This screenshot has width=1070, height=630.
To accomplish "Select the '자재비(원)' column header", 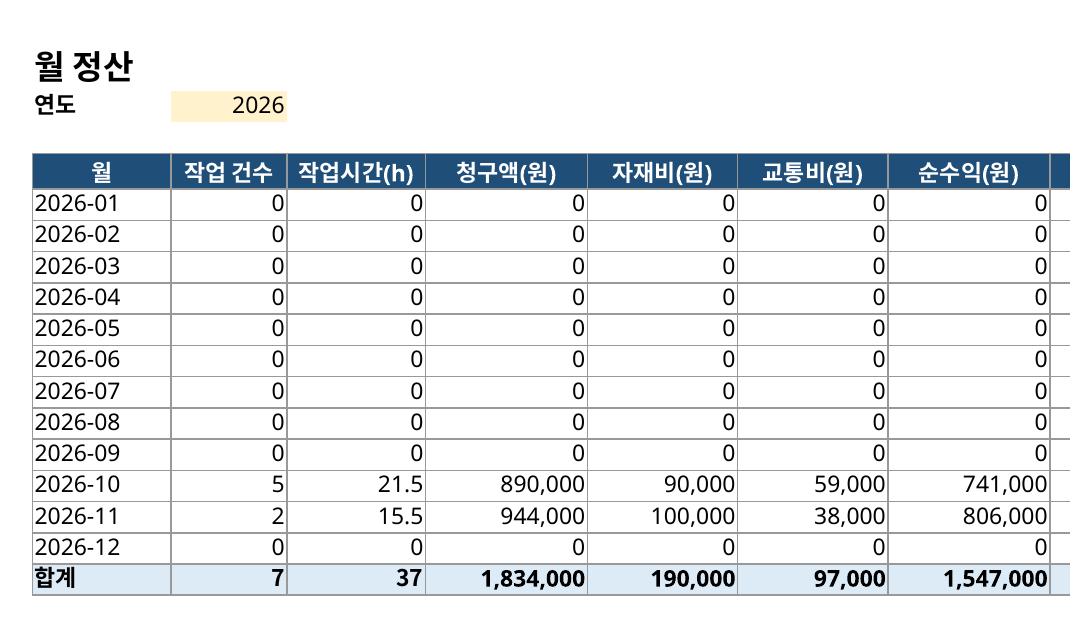I will pos(662,171).
